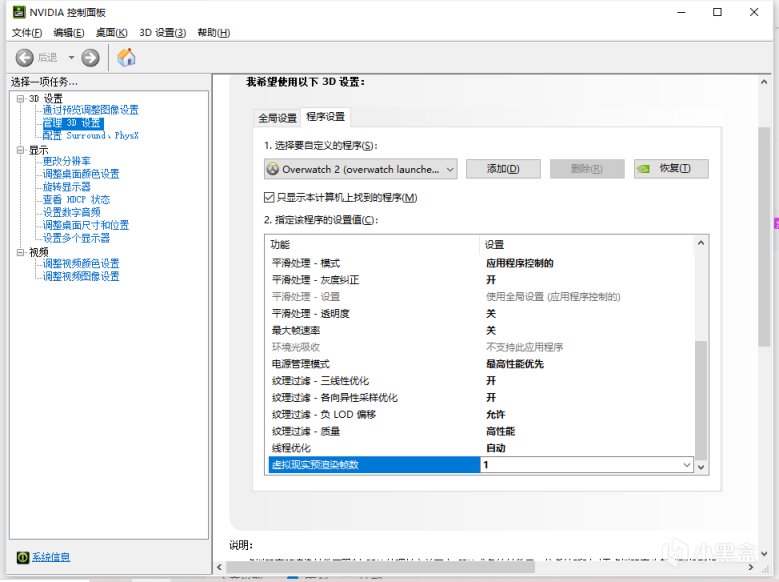Collapse the 3D 设置 tree node
Screen dimensions: 779x582
click(20, 98)
